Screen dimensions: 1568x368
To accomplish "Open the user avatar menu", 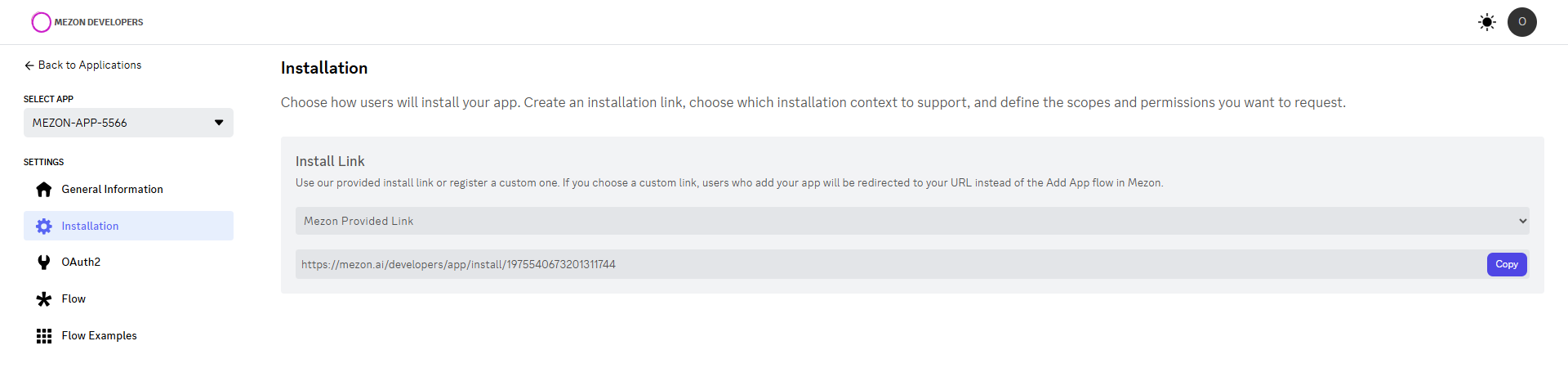I will 1522,22.
